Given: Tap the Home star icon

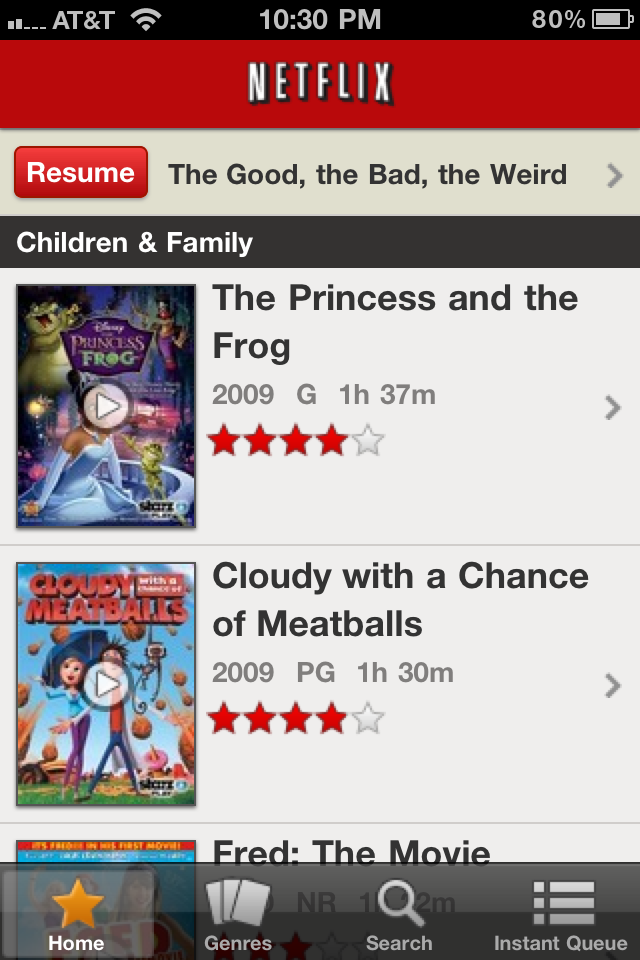Looking at the screenshot, I should click(77, 904).
